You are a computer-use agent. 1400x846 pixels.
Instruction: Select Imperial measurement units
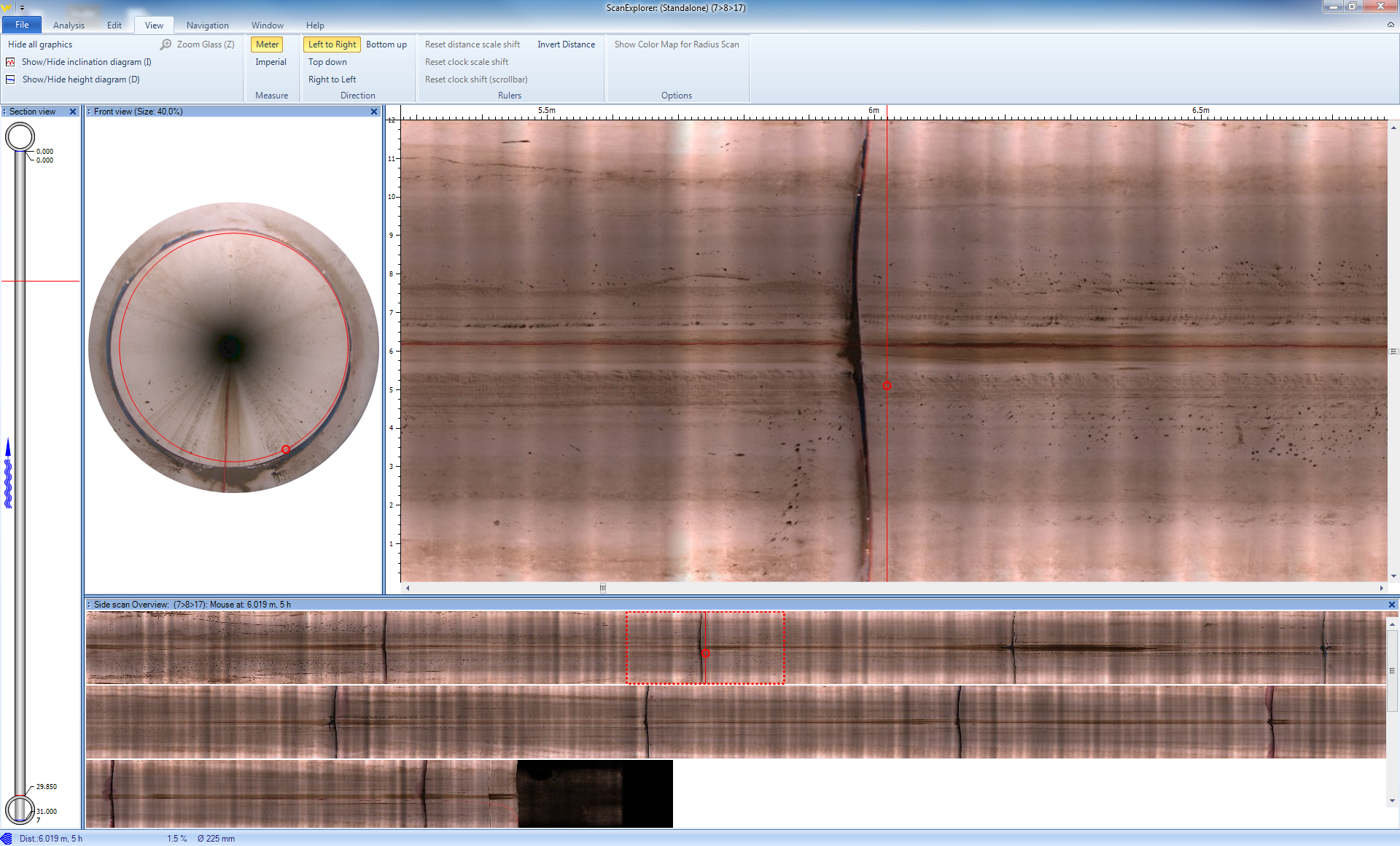[271, 62]
